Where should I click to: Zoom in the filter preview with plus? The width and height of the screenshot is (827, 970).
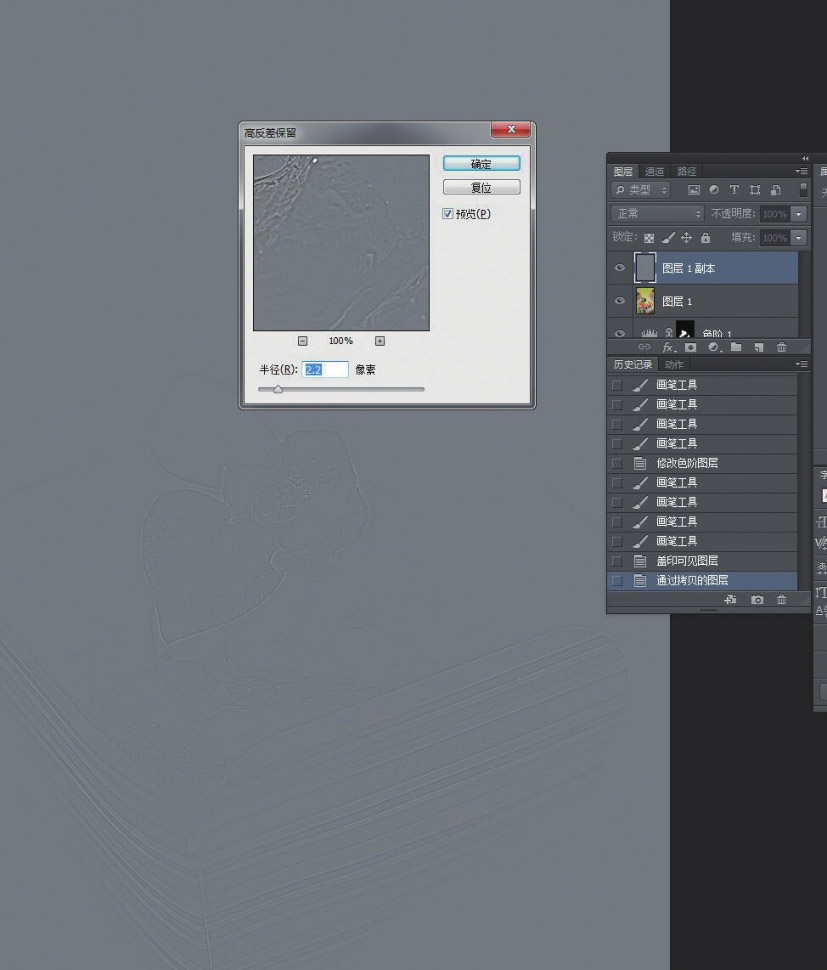[x=380, y=341]
